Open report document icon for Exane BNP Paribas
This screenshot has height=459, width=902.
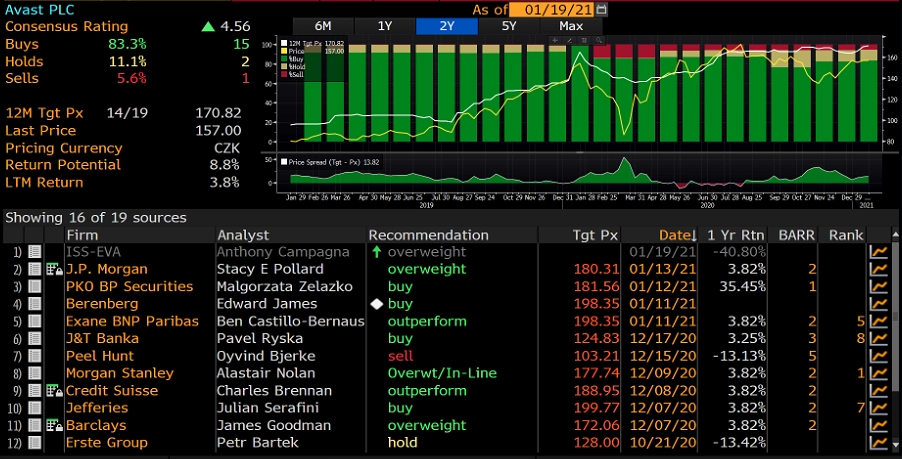tap(35, 321)
